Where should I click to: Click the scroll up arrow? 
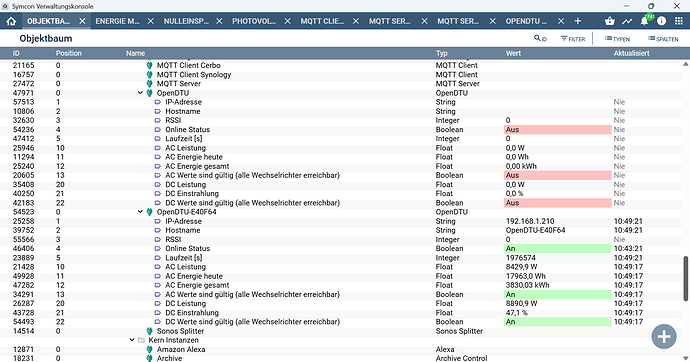click(686, 64)
